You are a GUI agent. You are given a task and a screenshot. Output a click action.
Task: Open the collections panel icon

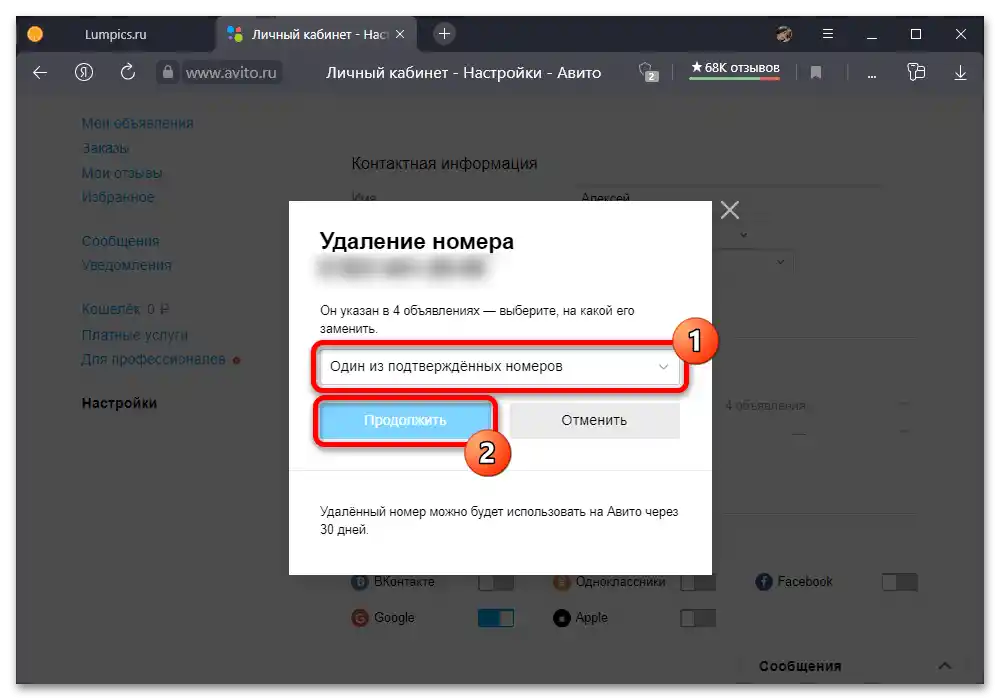(x=916, y=72)
